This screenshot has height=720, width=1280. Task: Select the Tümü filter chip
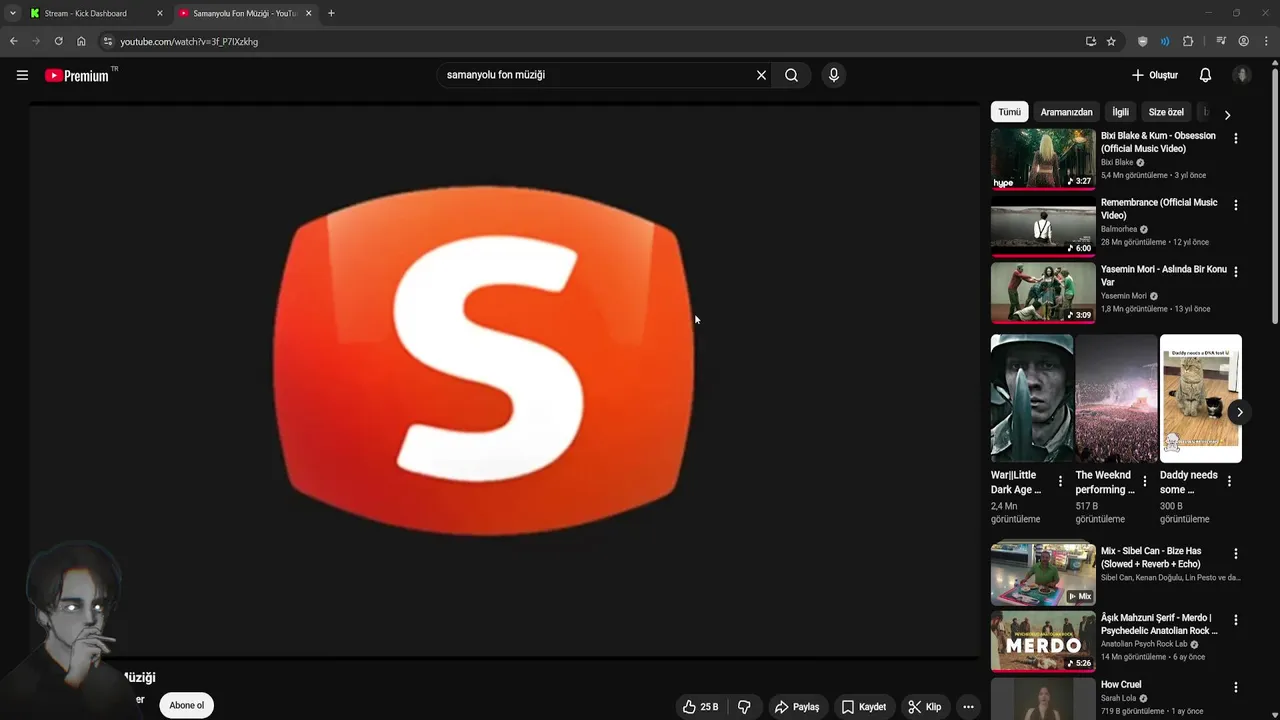1009,112
